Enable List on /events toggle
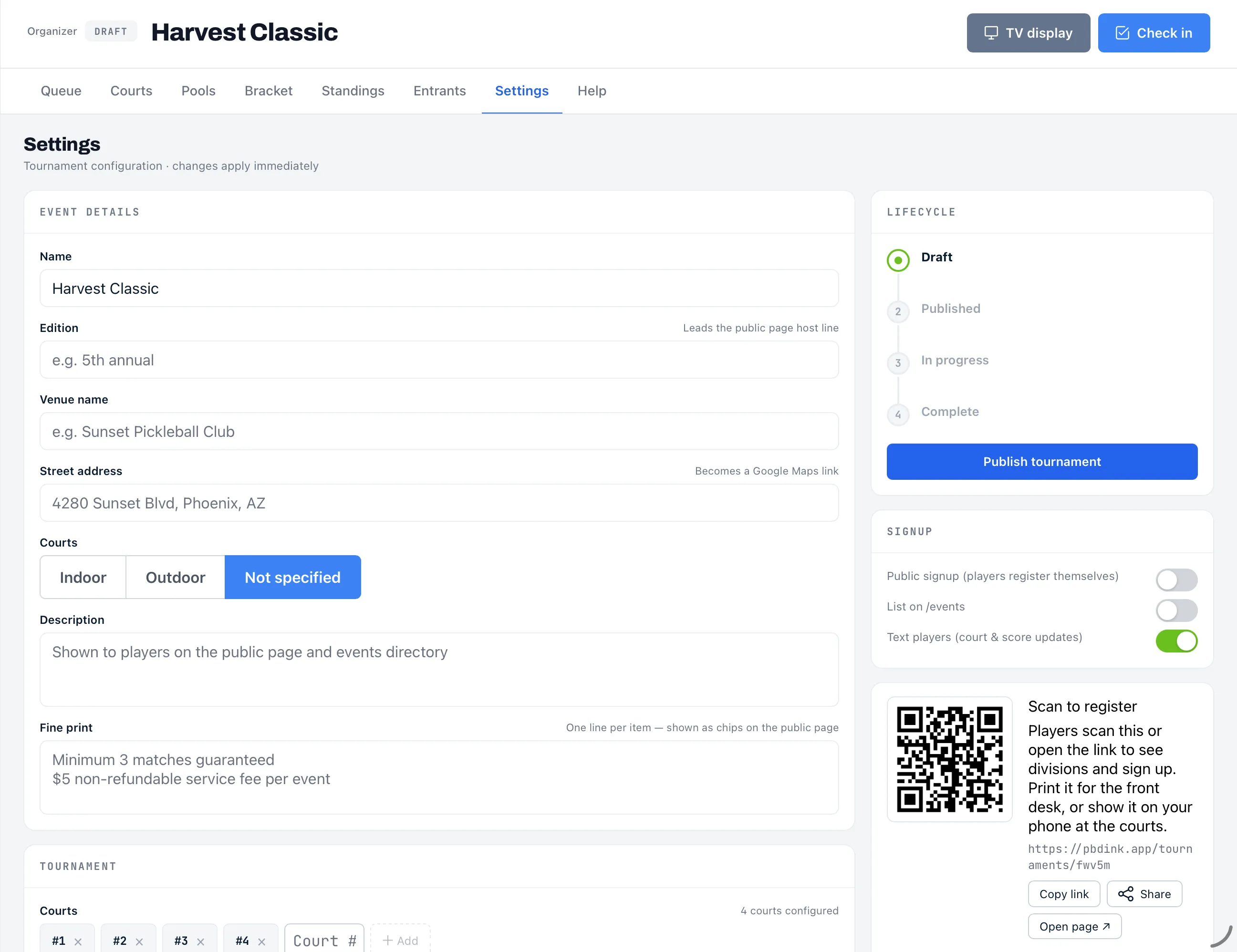This screenshot has height=952, width=1237. pos(1176,610)
